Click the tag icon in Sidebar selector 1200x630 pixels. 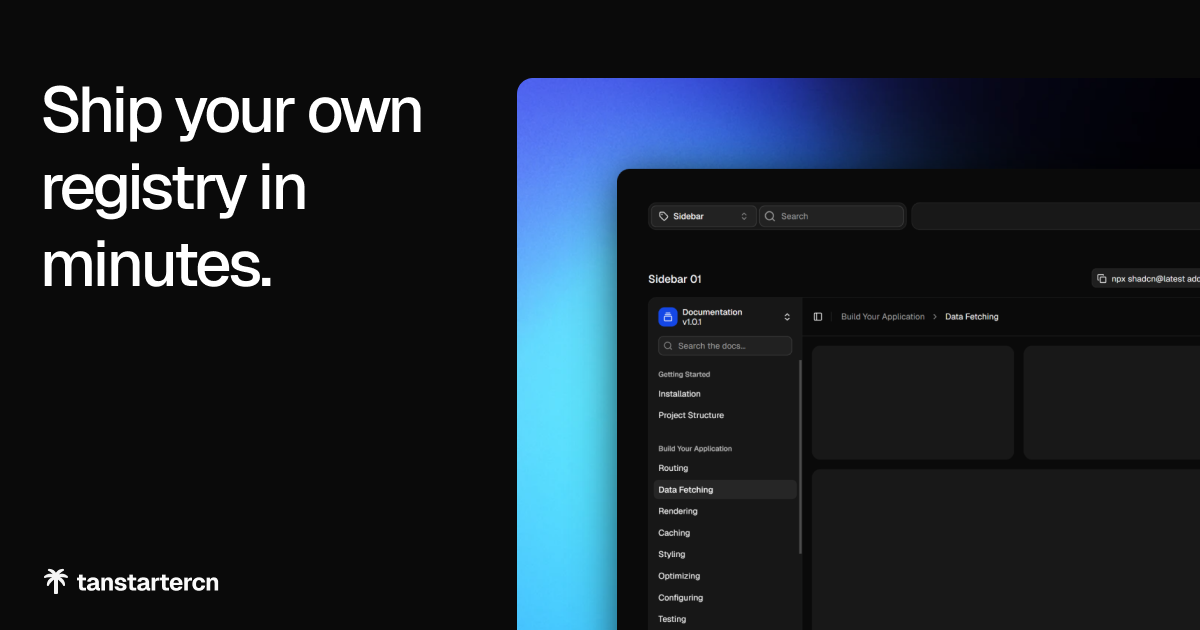click(664, 216)
